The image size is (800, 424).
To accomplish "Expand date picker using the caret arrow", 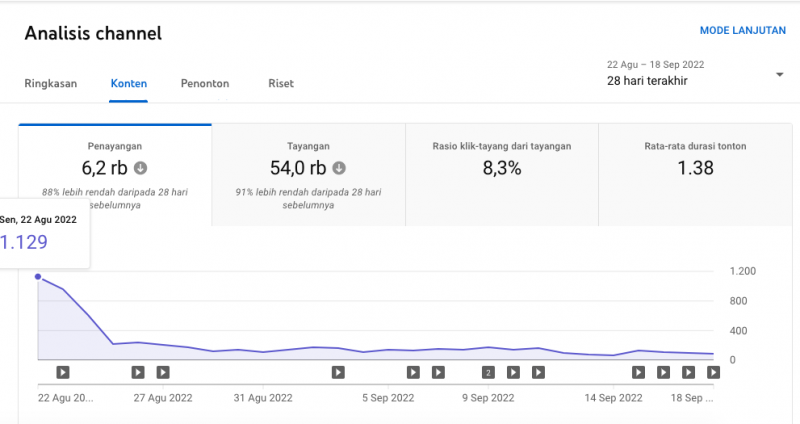I will (779, 75).
